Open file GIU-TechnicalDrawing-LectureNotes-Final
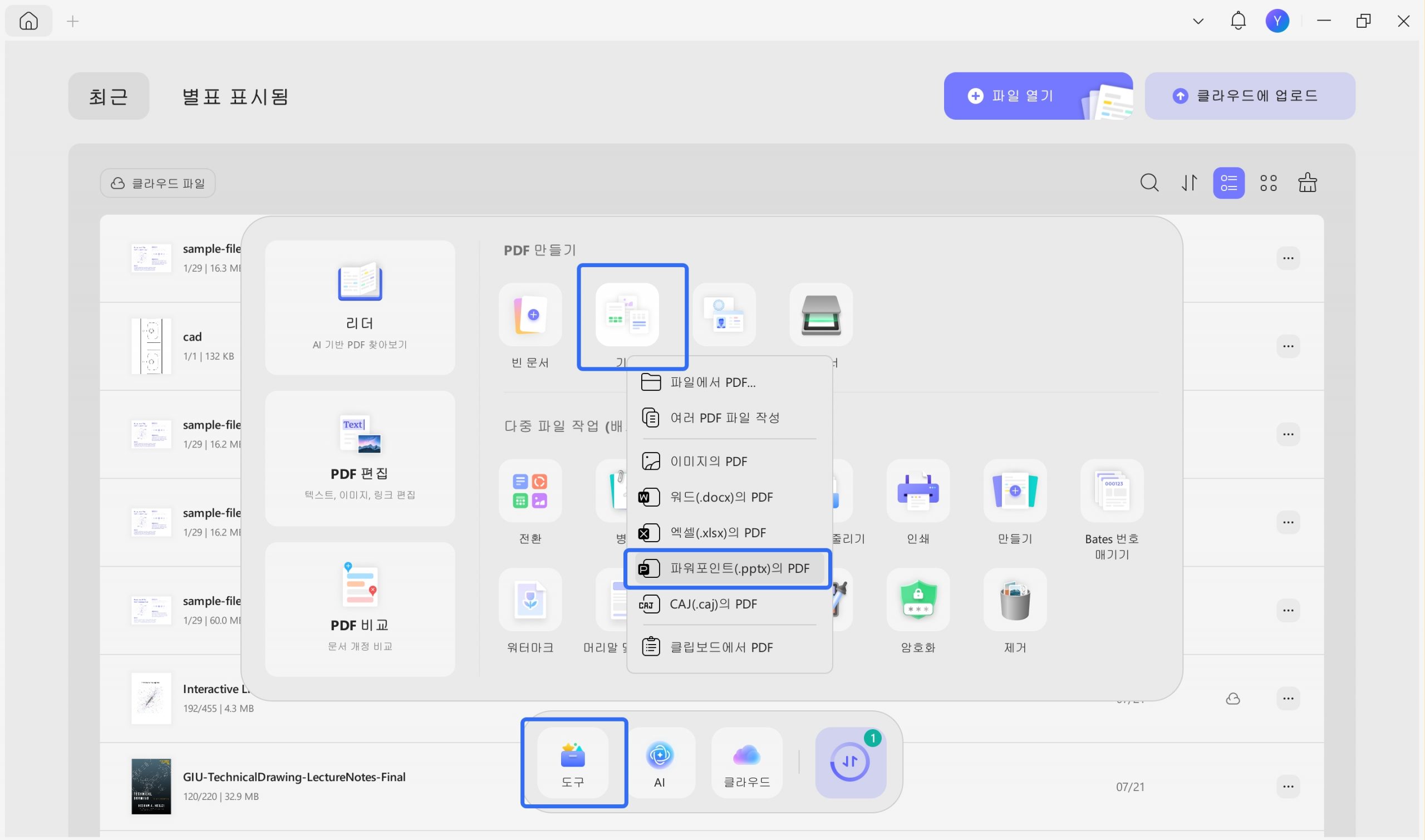The height and width of the screenshot is (840, 1425). tap(294, 777)
